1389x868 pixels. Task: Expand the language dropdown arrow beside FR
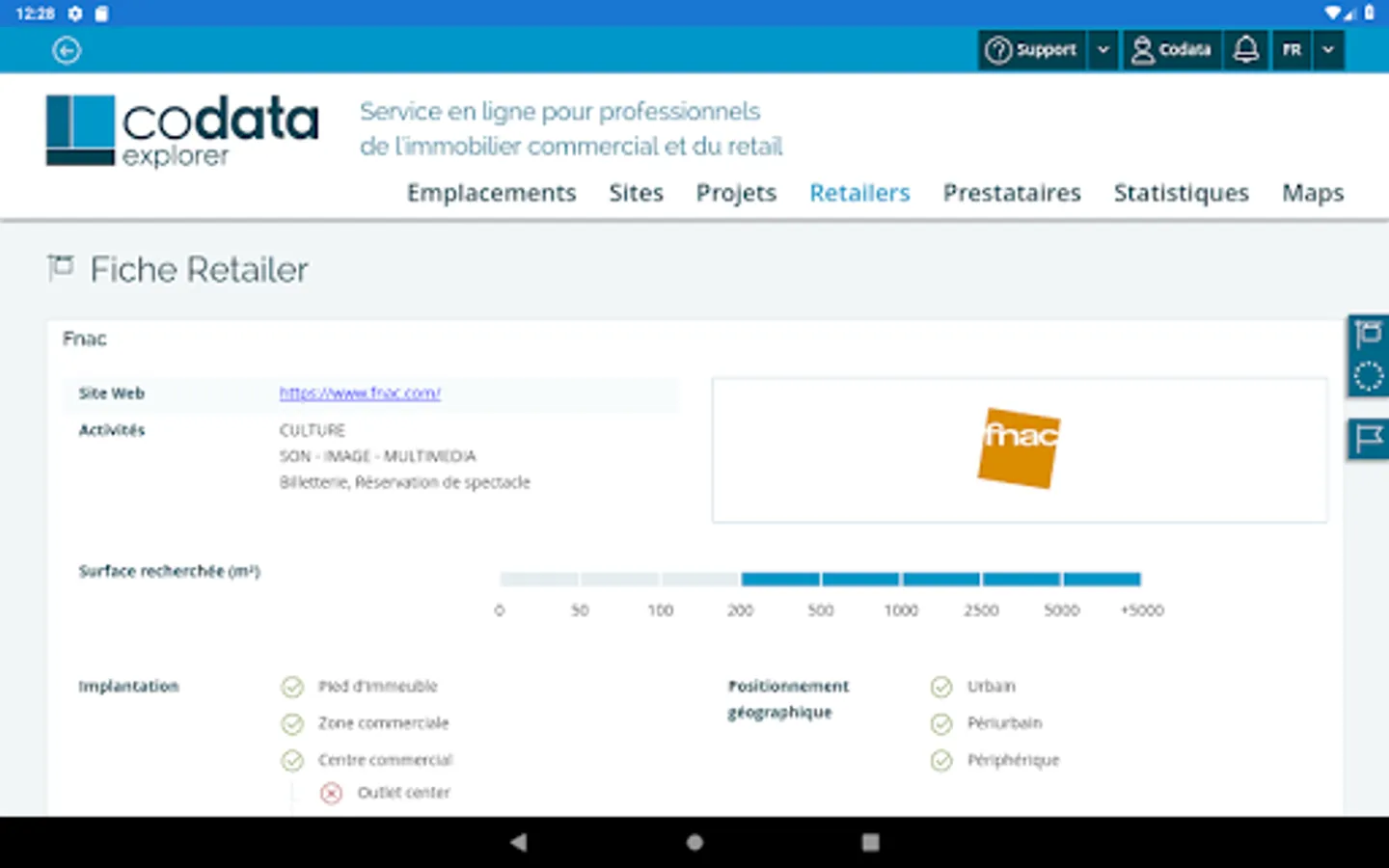pyautogui.click(x=1328, y=50)
